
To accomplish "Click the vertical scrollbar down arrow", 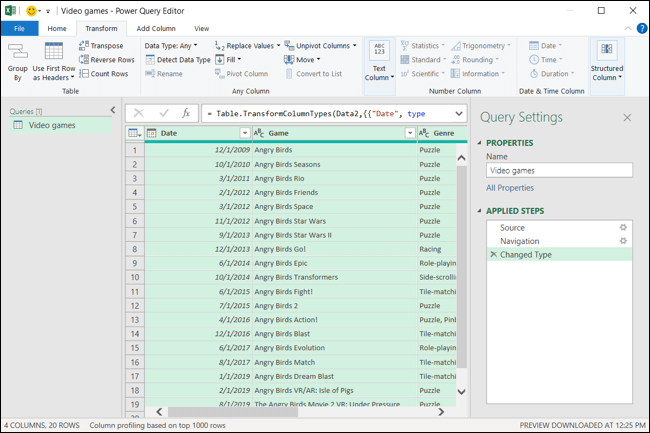I will pos(461,391).
